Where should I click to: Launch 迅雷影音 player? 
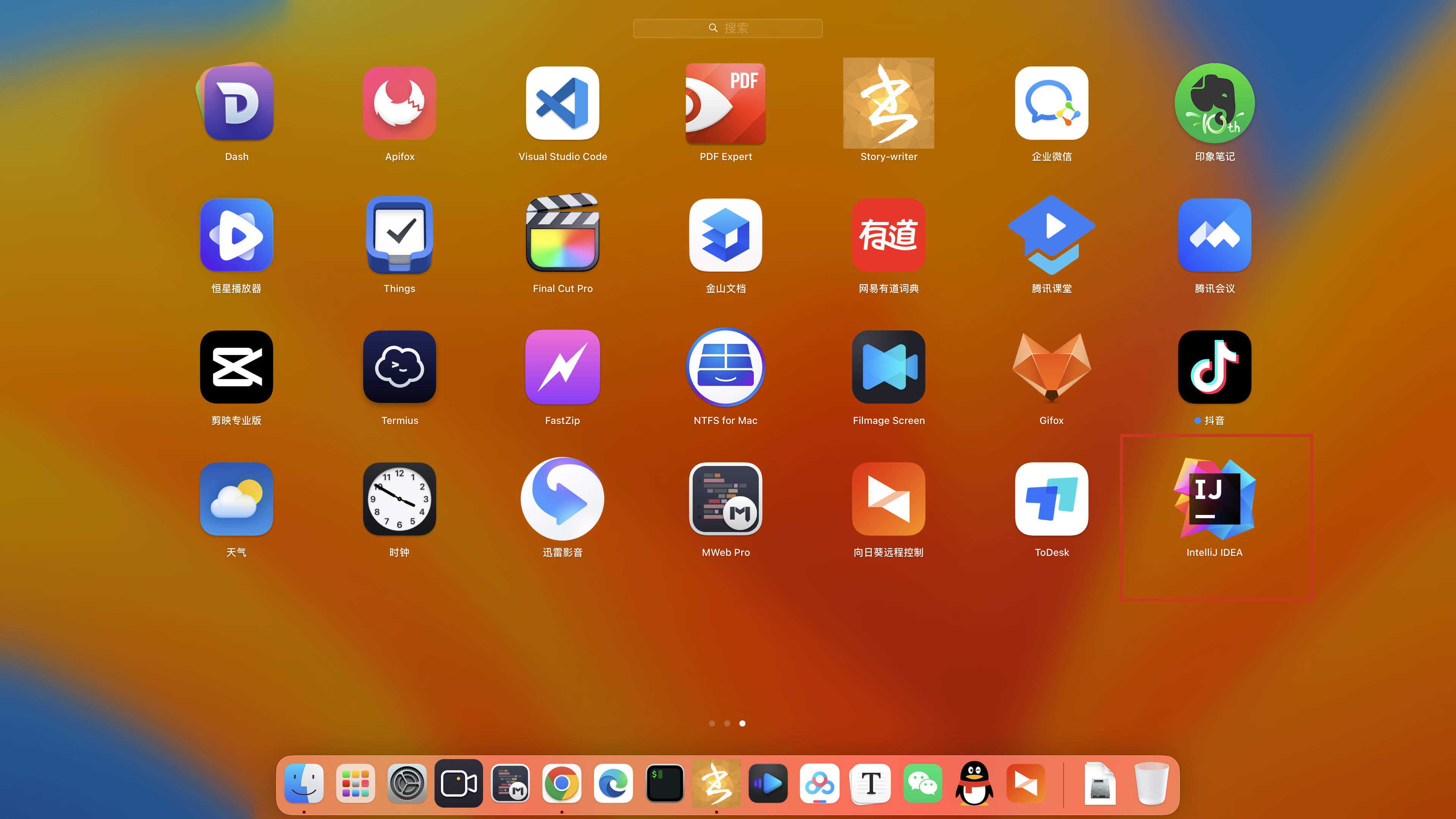click(562, 499)
